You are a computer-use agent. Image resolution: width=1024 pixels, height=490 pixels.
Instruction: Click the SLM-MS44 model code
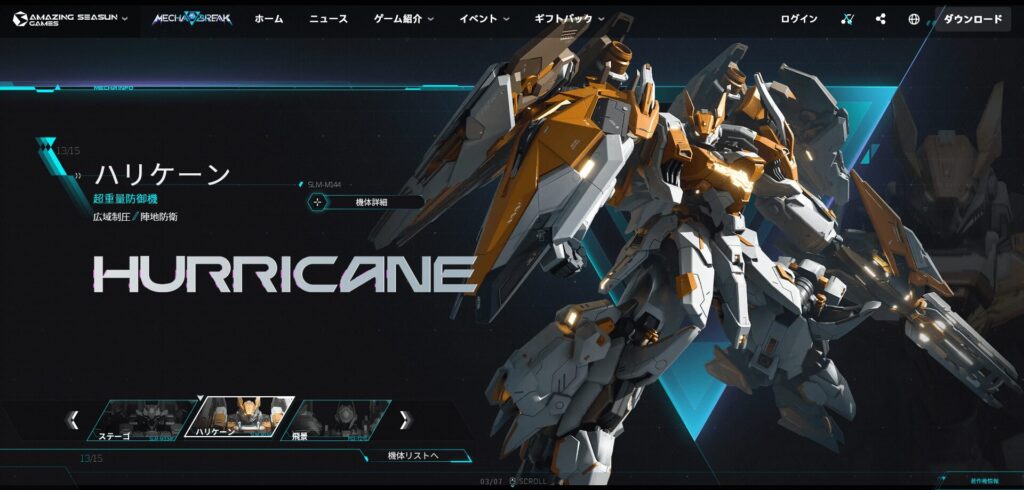coord(325,184)
